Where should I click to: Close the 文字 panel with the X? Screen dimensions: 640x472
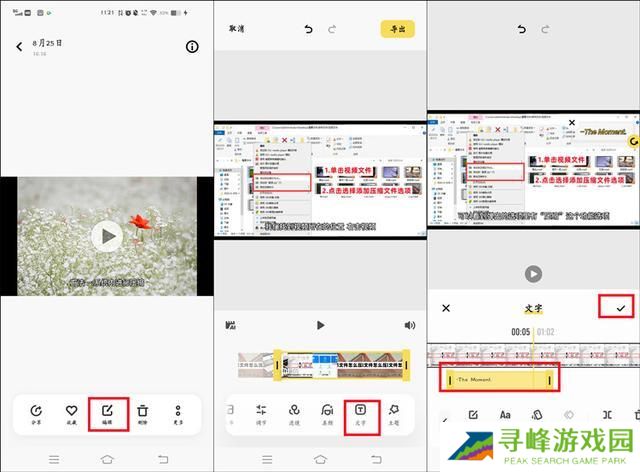pyautogui.click(x=446, y=308)
